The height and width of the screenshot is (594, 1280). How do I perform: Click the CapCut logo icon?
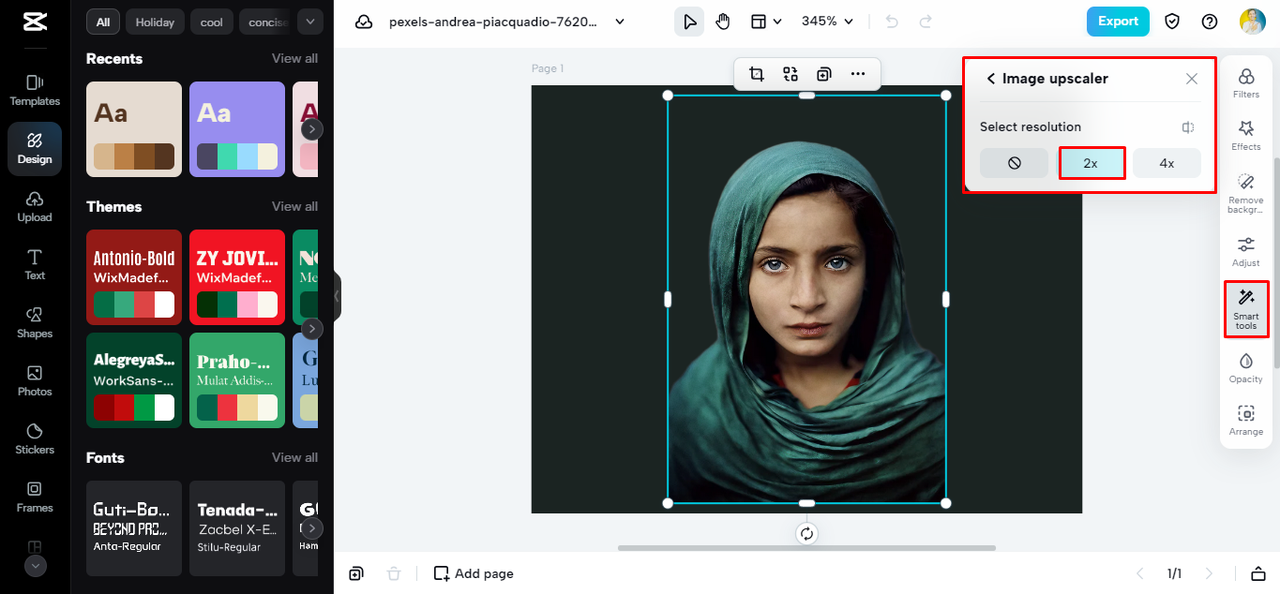(x=34, y=22)
